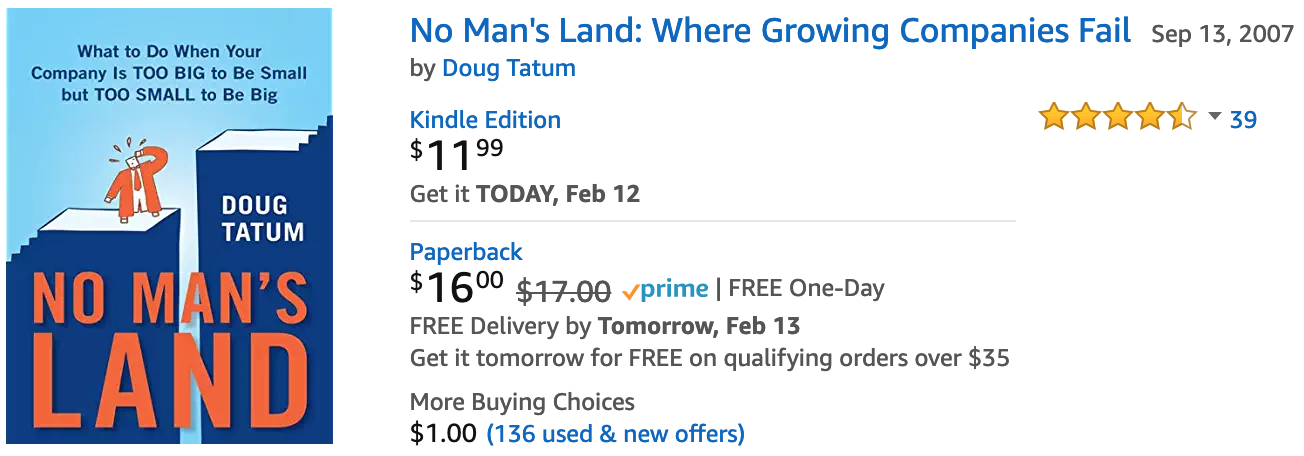Open the No Man's Land book cover image
1304x456 pixels.
[169, 225]
